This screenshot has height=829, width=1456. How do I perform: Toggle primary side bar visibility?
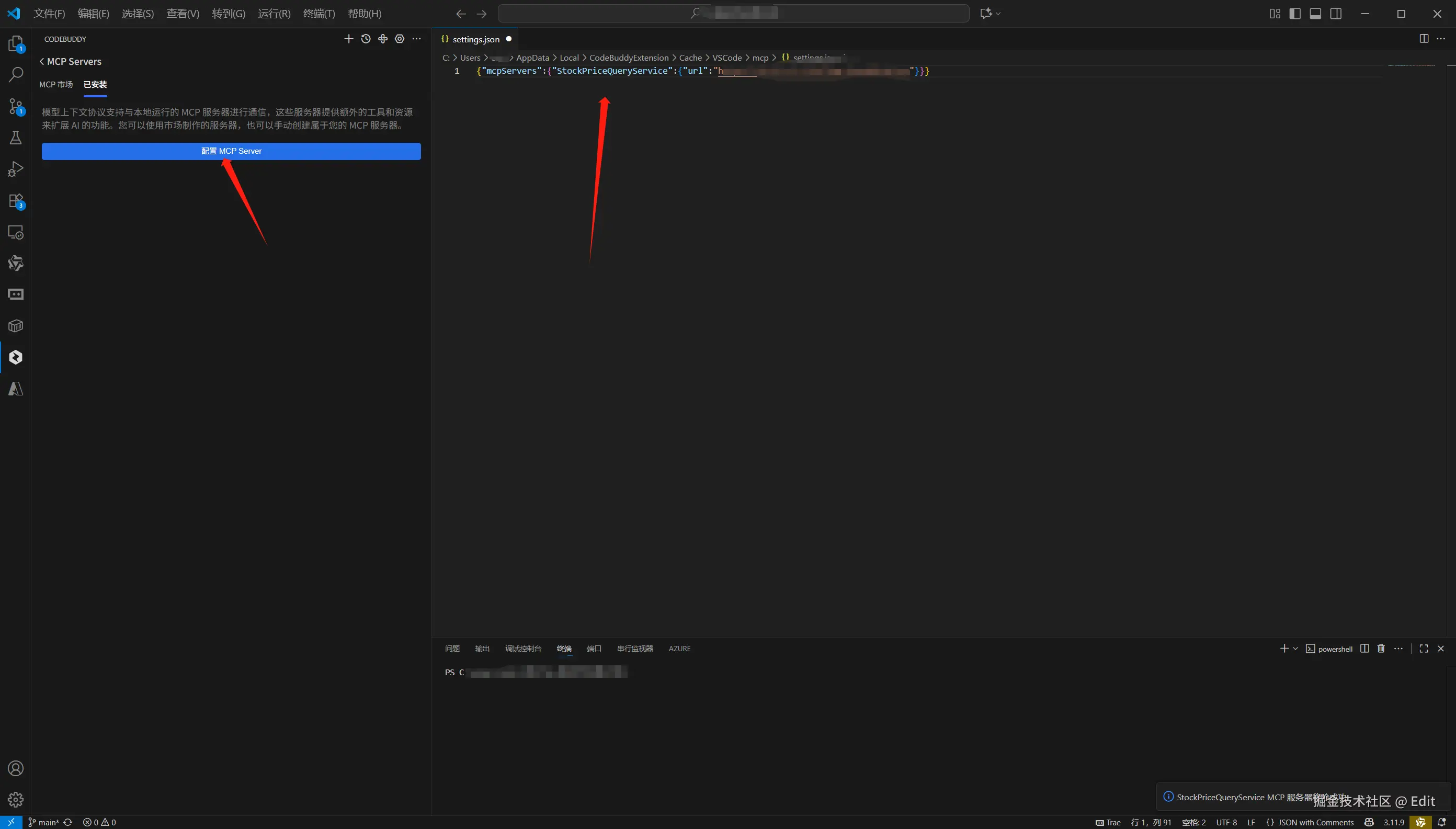tap(1295, 14)
